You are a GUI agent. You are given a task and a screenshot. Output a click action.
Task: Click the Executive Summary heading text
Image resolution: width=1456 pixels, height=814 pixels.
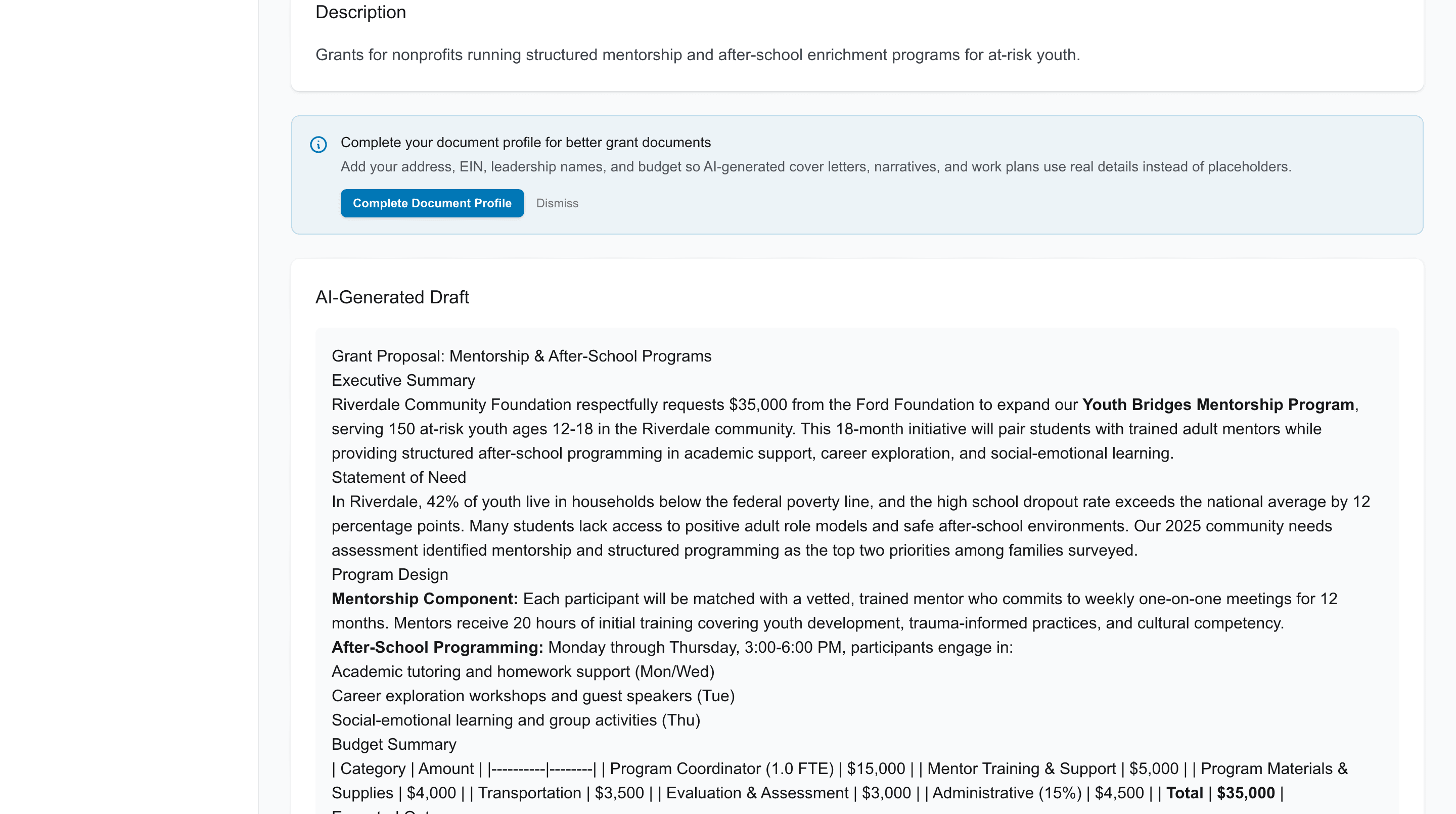click(403, 380)
